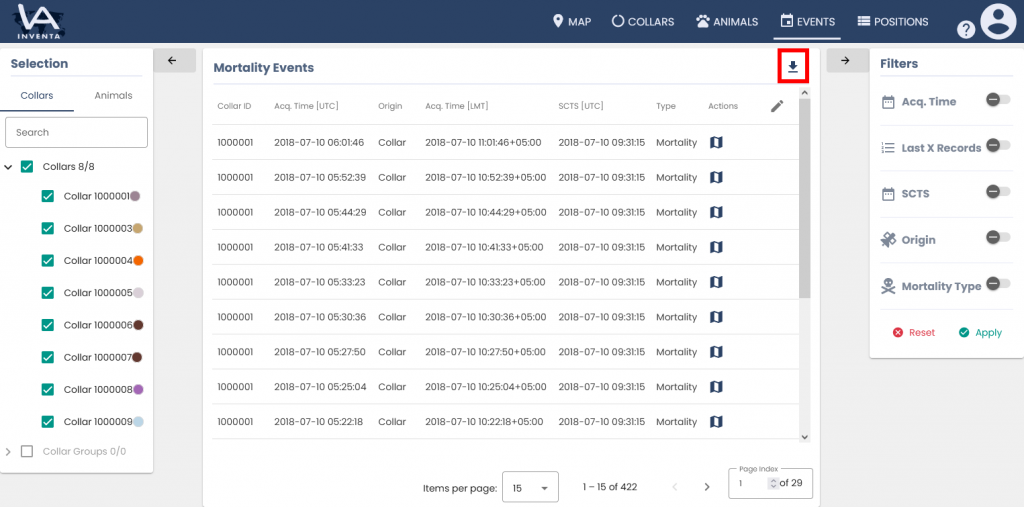This screenshot has height=507, width=1024.
Task: Uncheck the Collar 1000003 checkbox
Action: (x=47, y=229)
